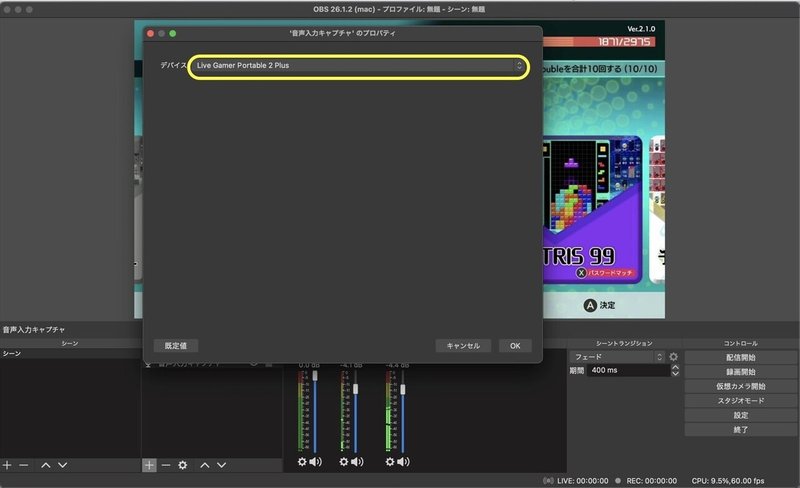This screenshot has height=488, width=800.
Task: Start recording with 録画開始
Action: point(741,372)
